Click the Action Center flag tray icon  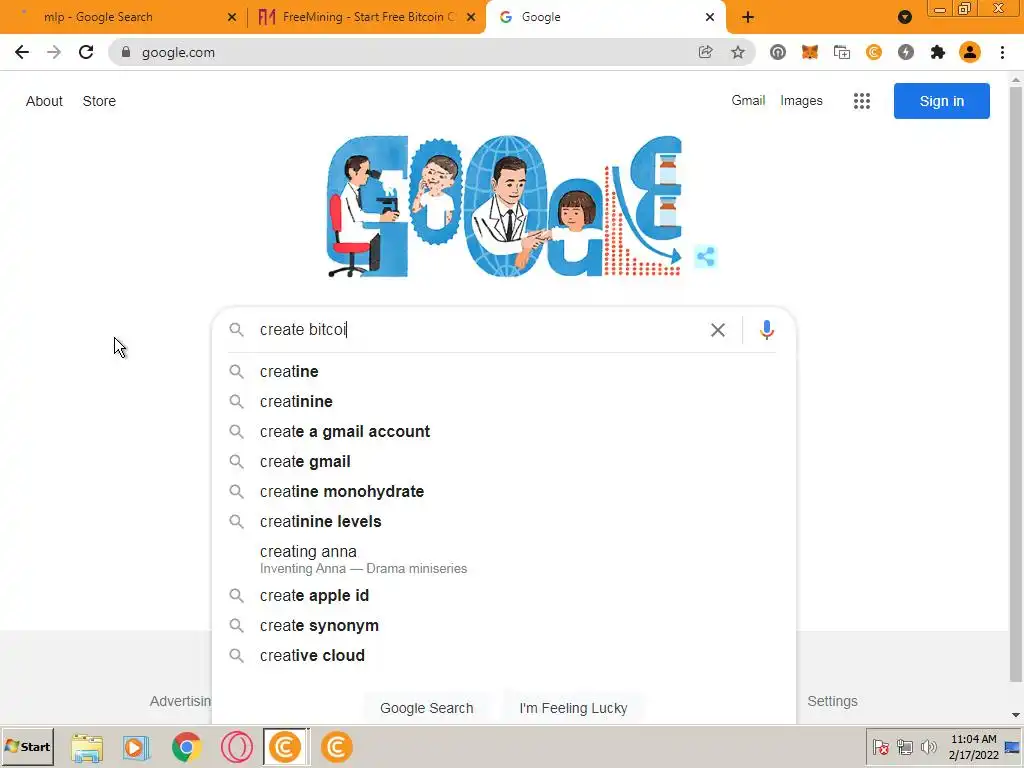pyautogui.click(x=880, y=746)
